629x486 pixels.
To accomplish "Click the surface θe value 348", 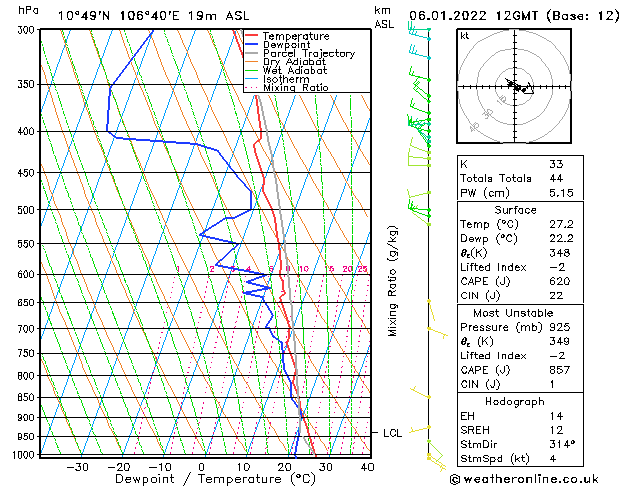I will coord(560,253).
